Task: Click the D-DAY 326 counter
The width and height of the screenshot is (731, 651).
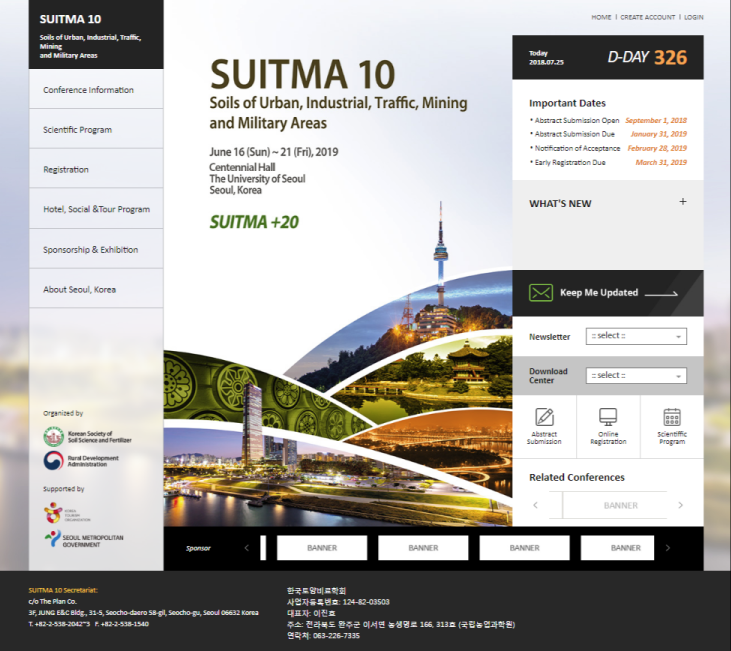Action: (x=647, y=57)
